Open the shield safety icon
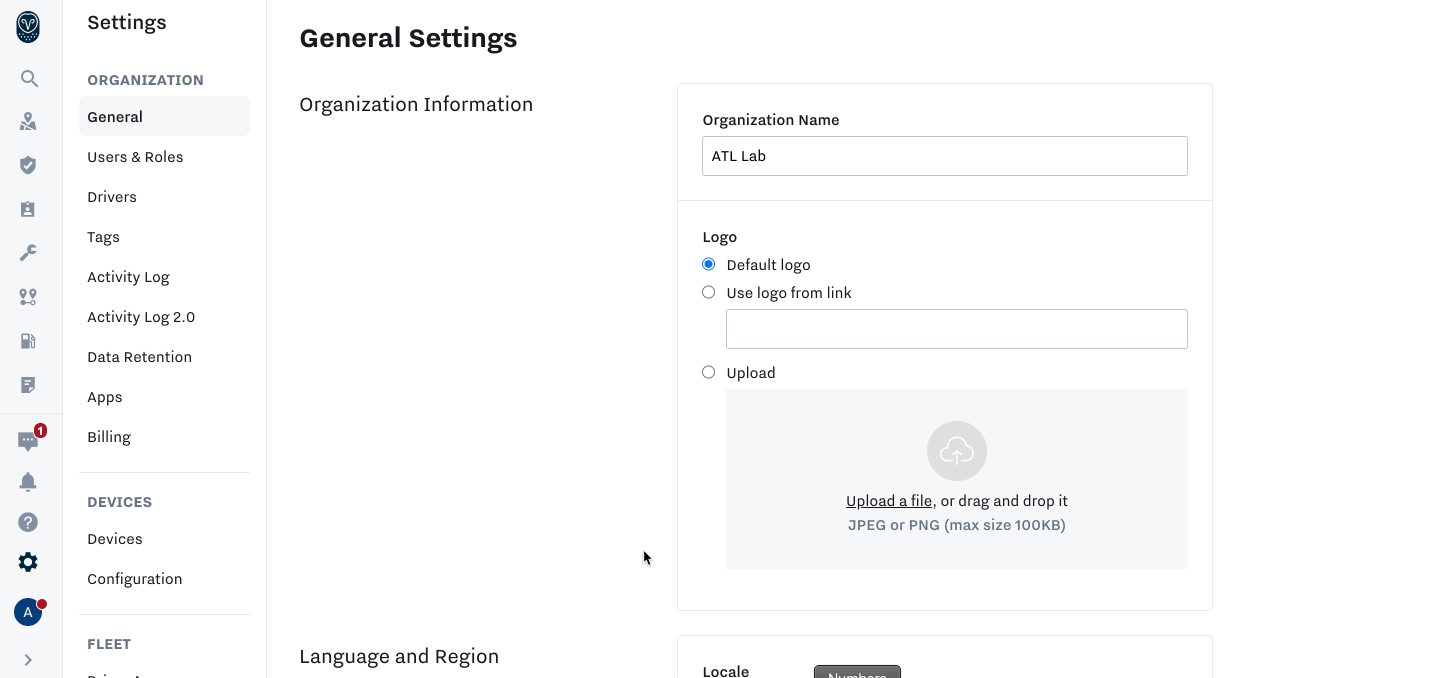This screenshot has width=1429, height=678. [28, 165]
